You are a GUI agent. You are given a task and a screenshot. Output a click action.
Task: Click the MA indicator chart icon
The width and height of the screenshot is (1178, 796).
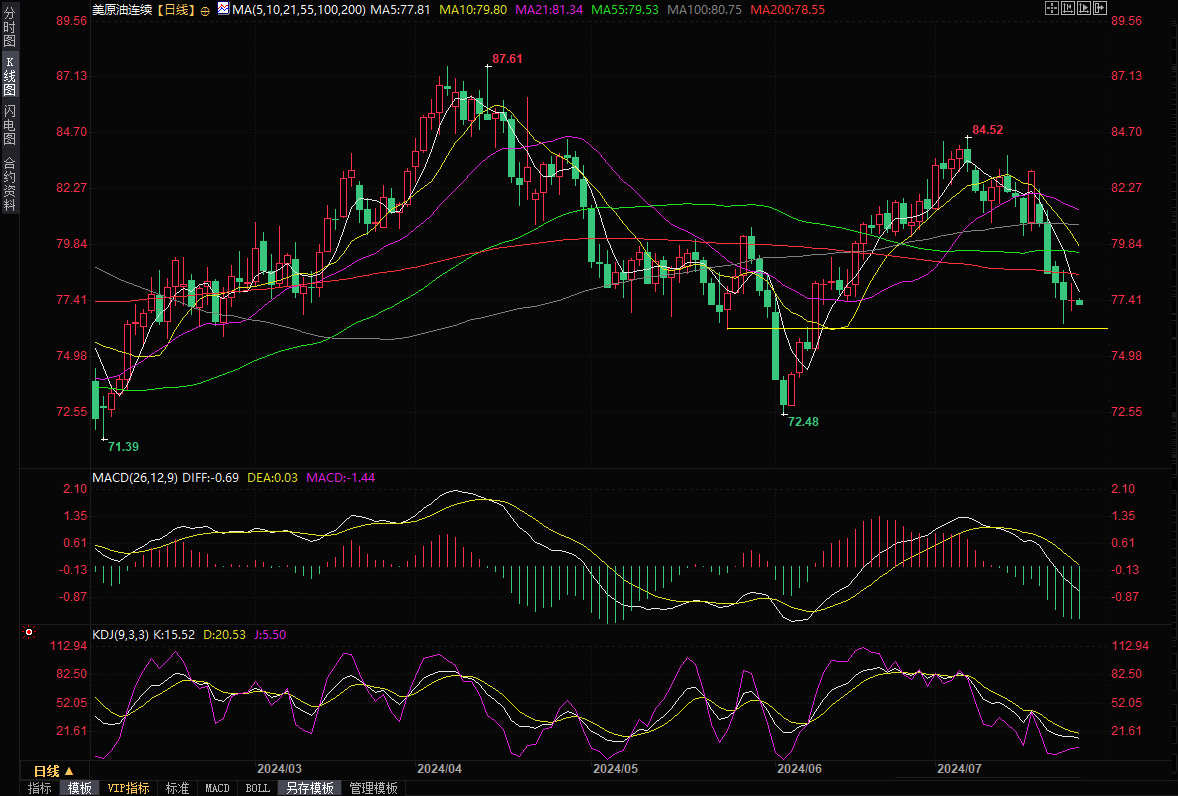point(223,9)
